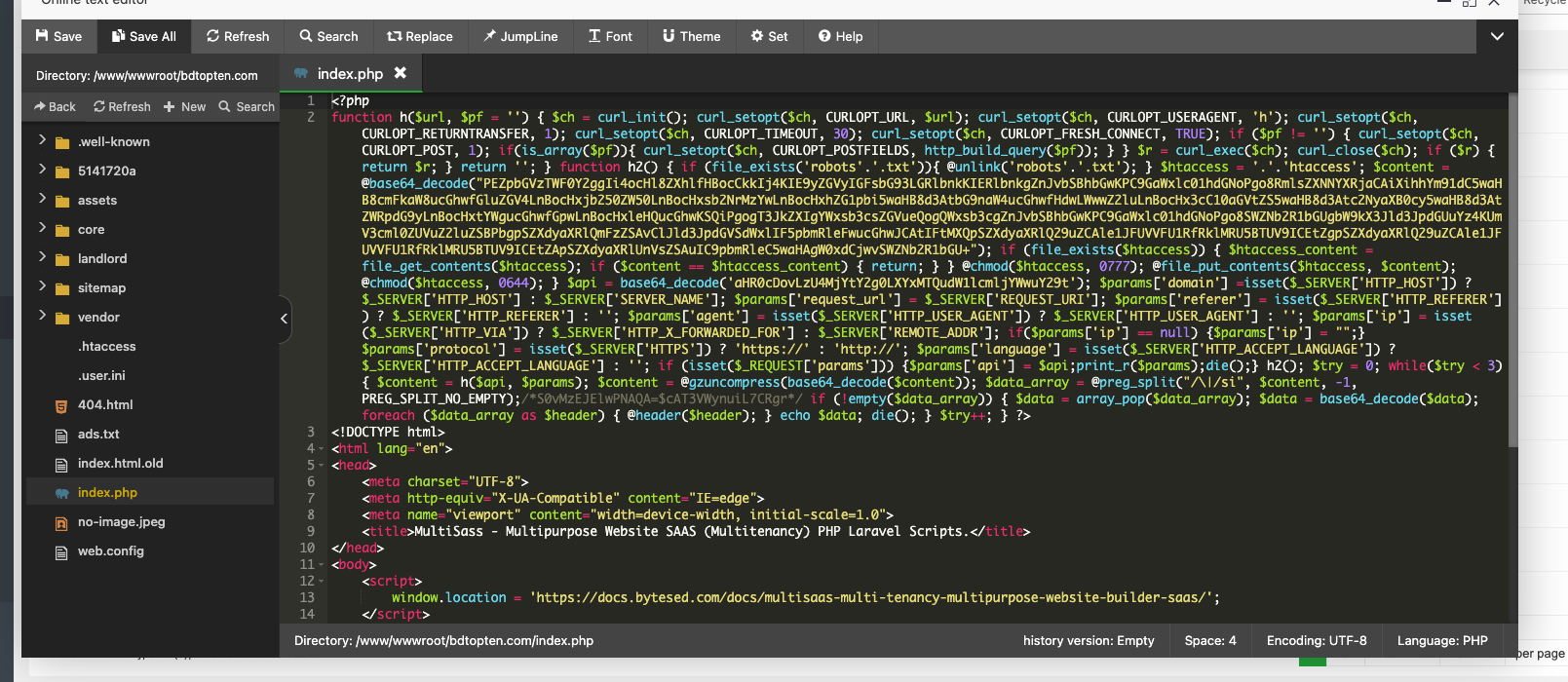Screen dimensions: 1568x682
Task: Open the Set settings gear
Action: tap(769, 36)
